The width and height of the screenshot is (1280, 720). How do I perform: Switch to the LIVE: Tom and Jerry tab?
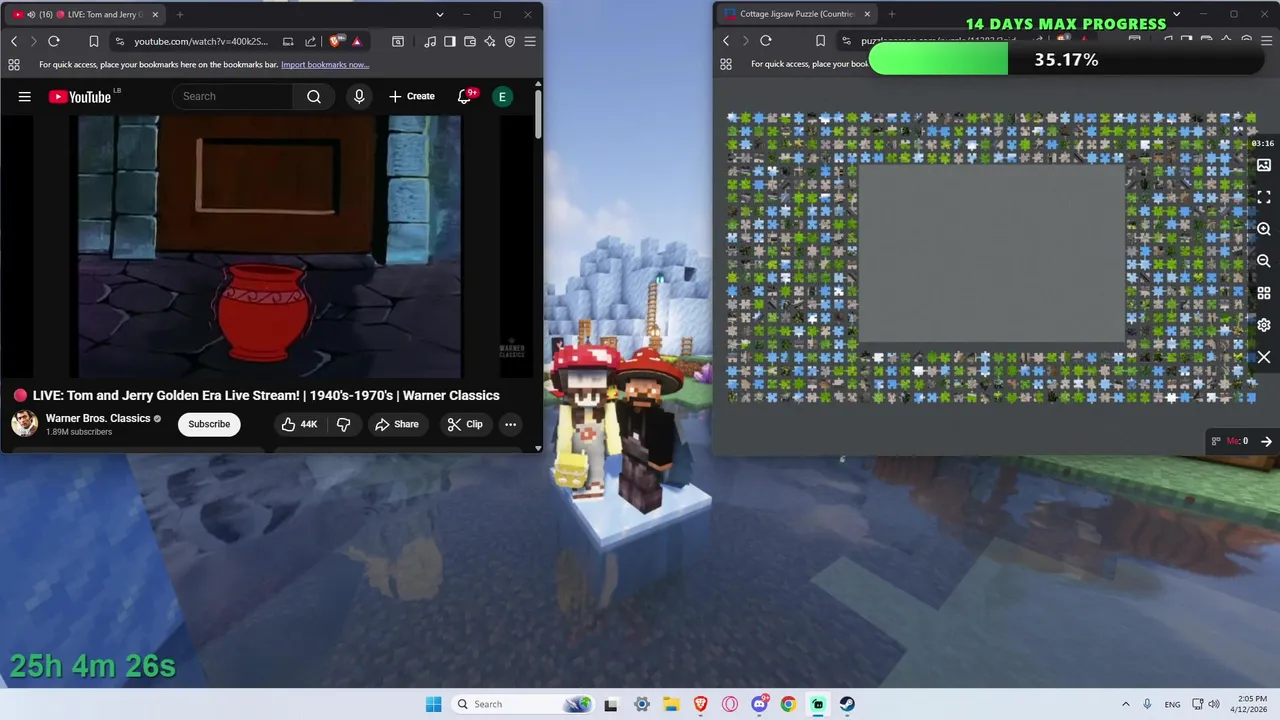[x=85, y=15]
